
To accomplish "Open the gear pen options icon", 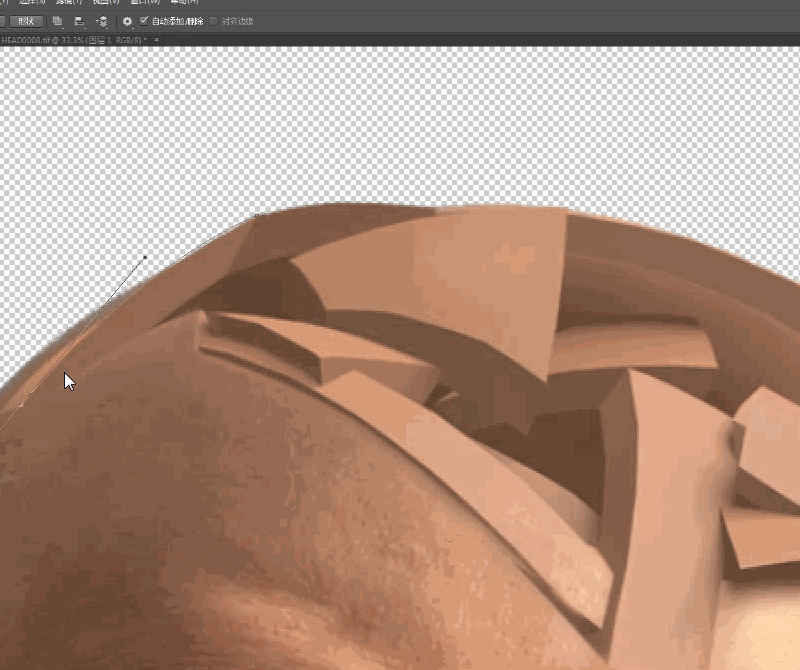I will pos(127,21).
